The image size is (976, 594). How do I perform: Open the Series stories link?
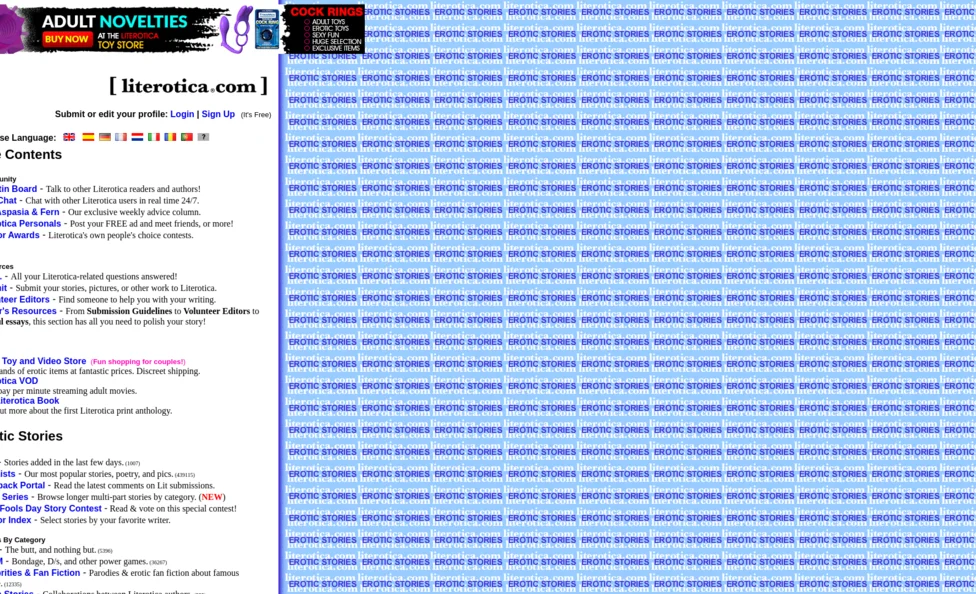(15, 497)
